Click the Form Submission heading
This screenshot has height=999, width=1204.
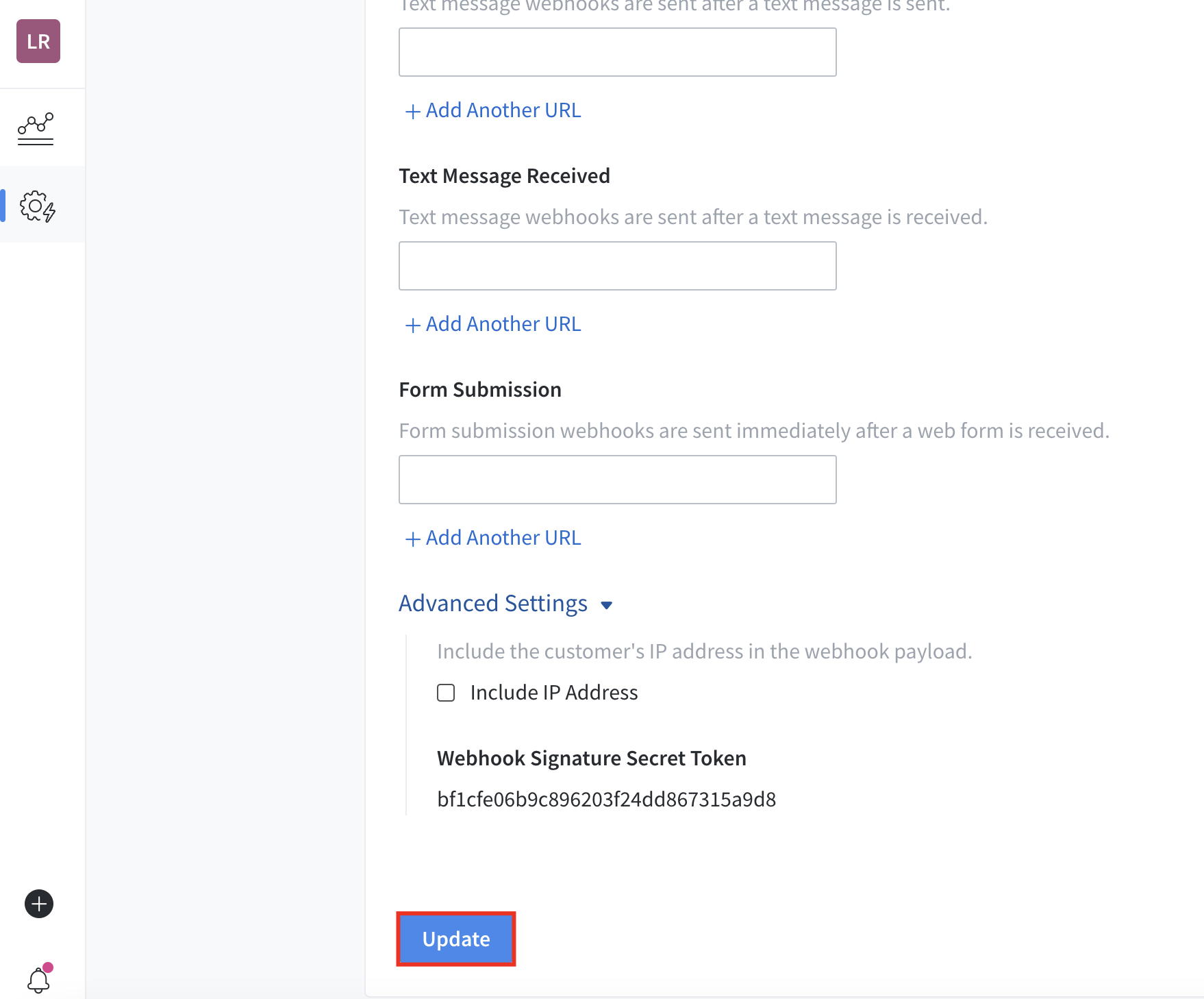coord(480,390)
